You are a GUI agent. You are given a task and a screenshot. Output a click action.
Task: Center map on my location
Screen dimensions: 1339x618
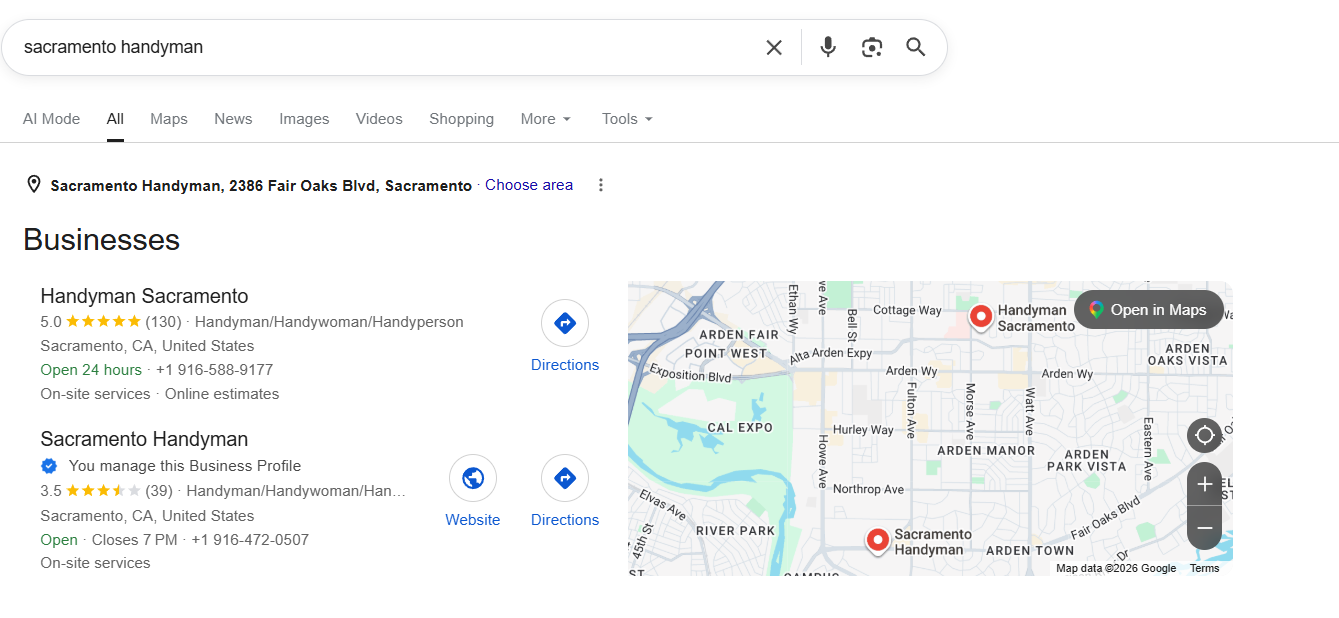(x=1204, y=435)
